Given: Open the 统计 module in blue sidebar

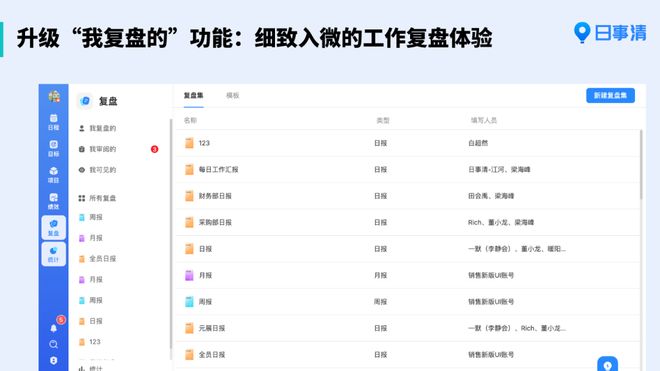Looking at the screenshot, I should point(53,254).
